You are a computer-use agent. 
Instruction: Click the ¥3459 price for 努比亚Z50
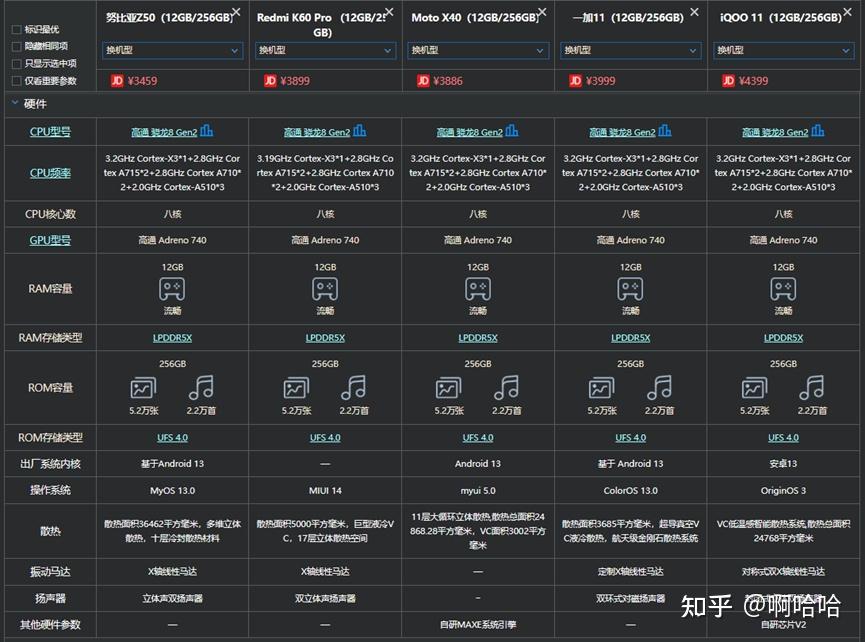pyautogui.click(x=142, y=81)
